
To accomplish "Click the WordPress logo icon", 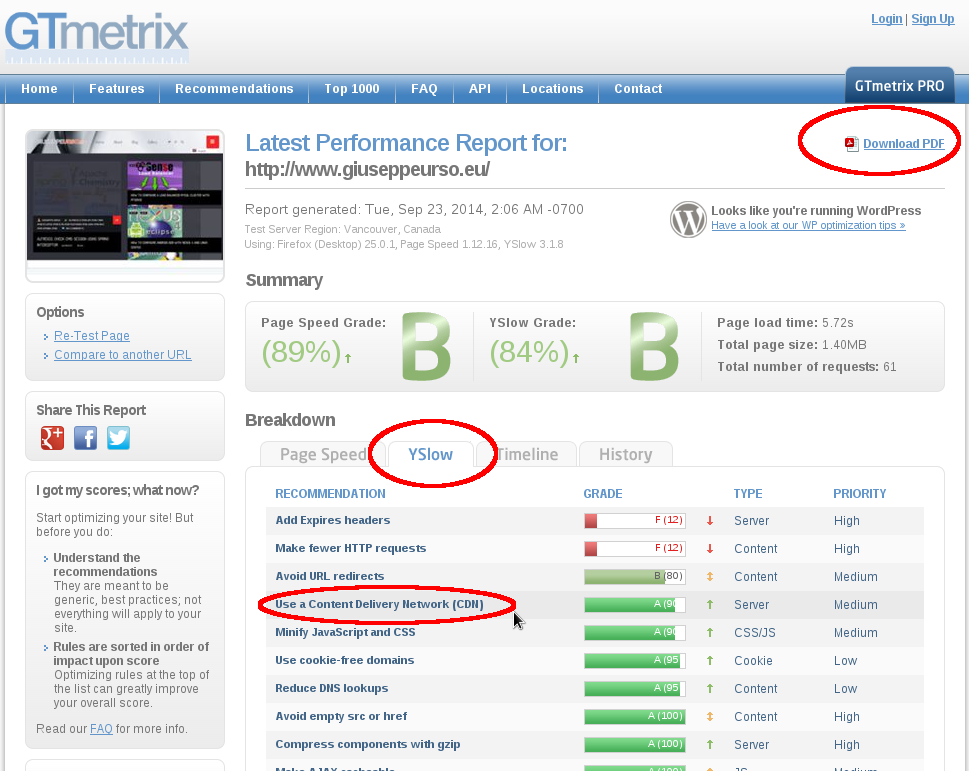I will pyautogui.click(x=688, y=219).
